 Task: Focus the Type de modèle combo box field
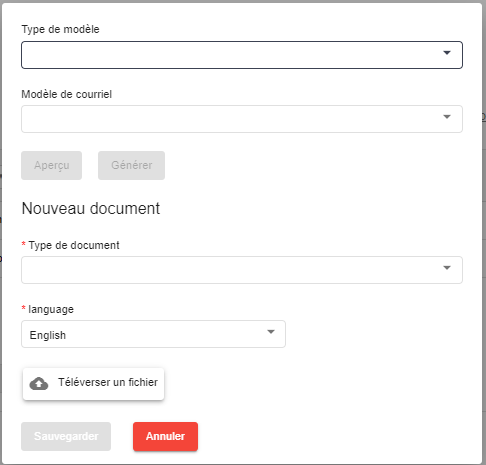tap(242, 55)
